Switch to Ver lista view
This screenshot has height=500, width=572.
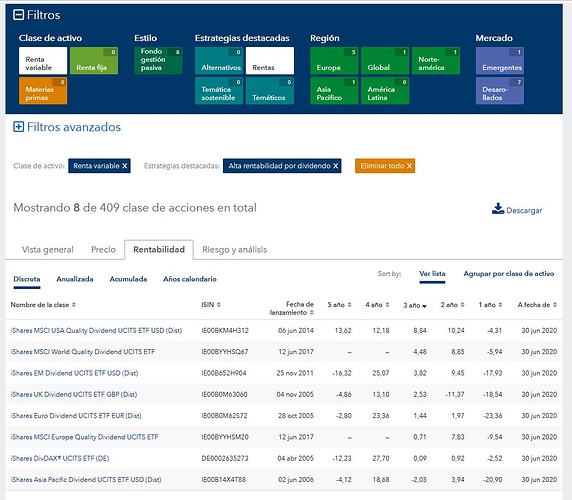coord(432,274)
